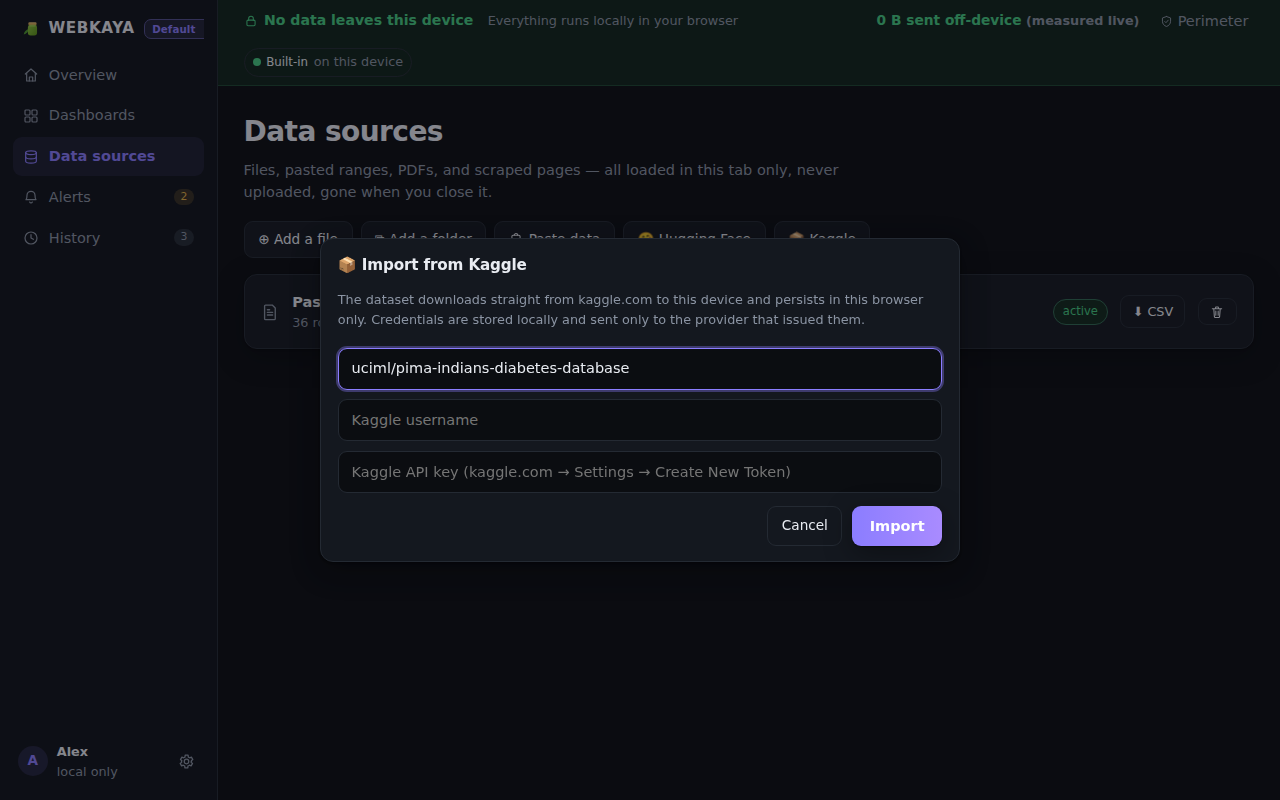Click the '0 B sent off-device' text

click(949, 20)
